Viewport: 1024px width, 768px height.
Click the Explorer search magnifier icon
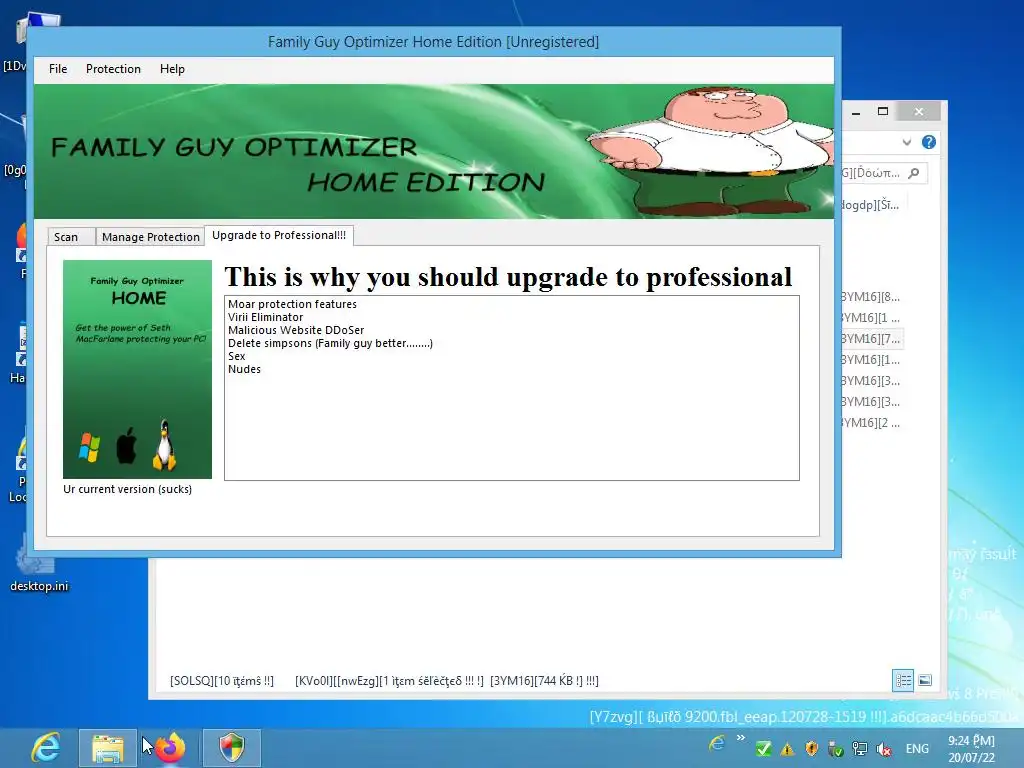click(x=914, y=173)
